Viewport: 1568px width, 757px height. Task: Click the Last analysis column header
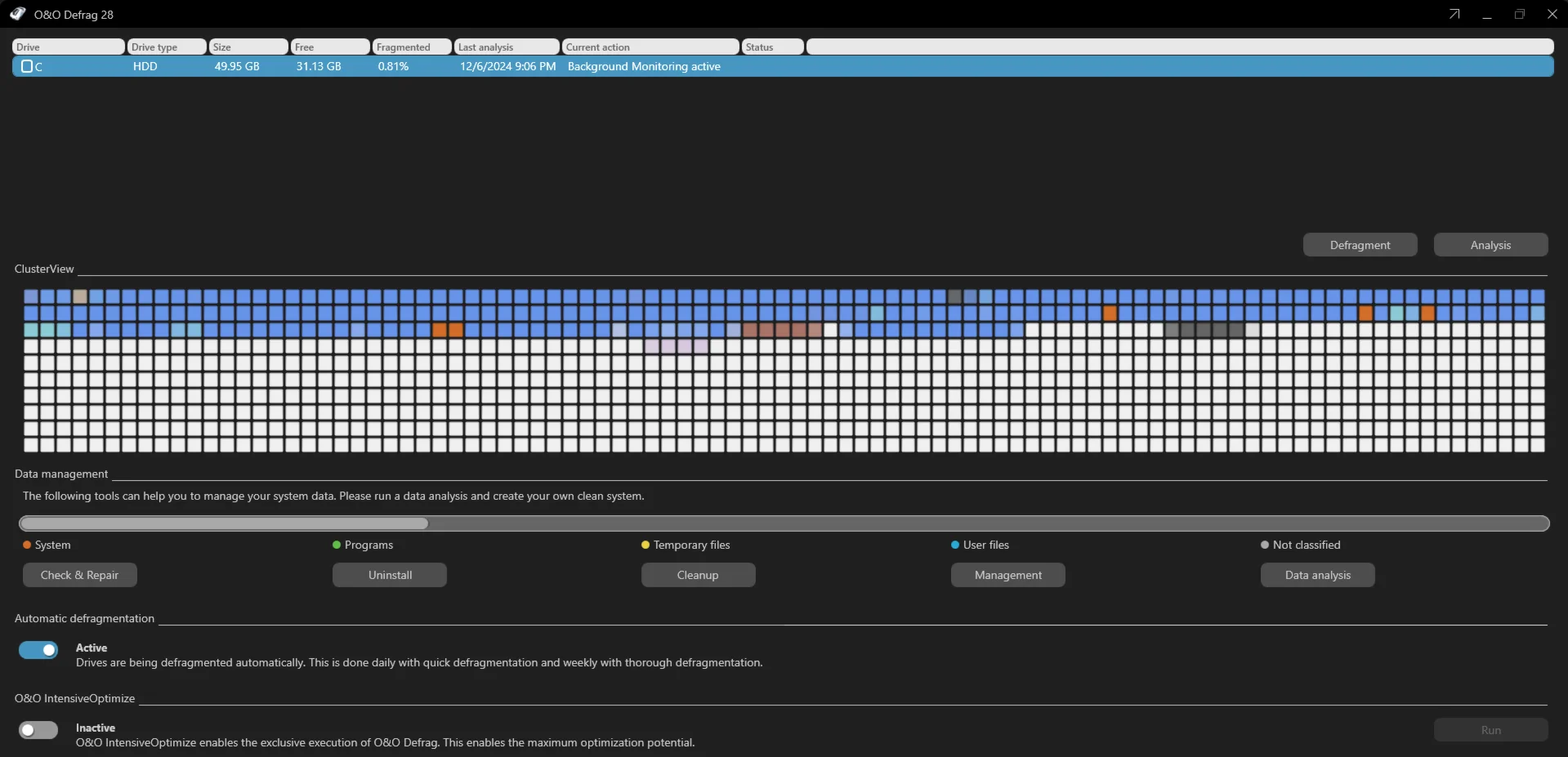[x=507, y=47]
